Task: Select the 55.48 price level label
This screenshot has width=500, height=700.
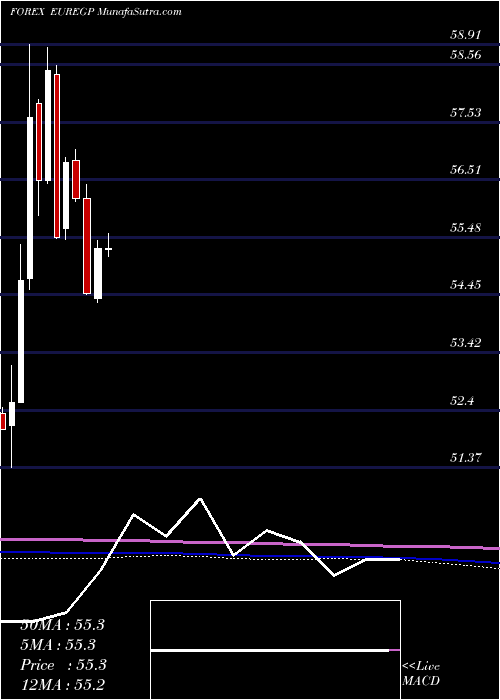Action: [x=465, y=228]
